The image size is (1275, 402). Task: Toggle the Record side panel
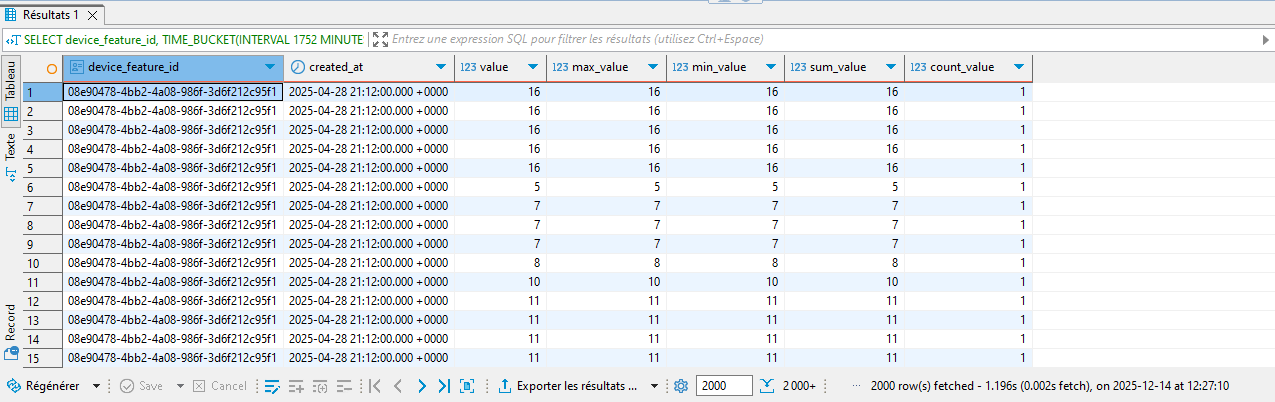point(11,330)
